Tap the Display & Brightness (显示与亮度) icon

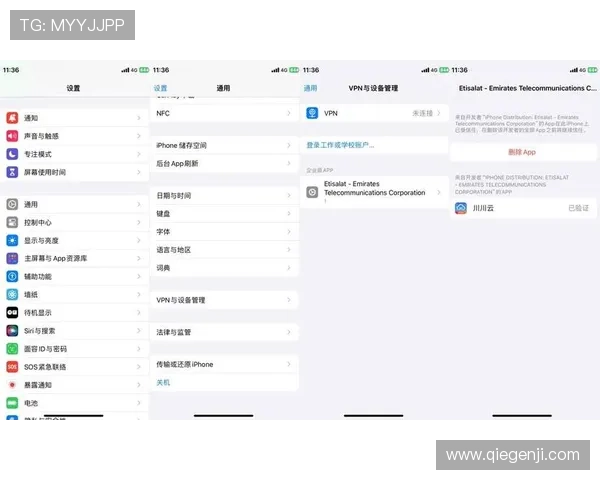pyautogui.click(x=12, y=240)
